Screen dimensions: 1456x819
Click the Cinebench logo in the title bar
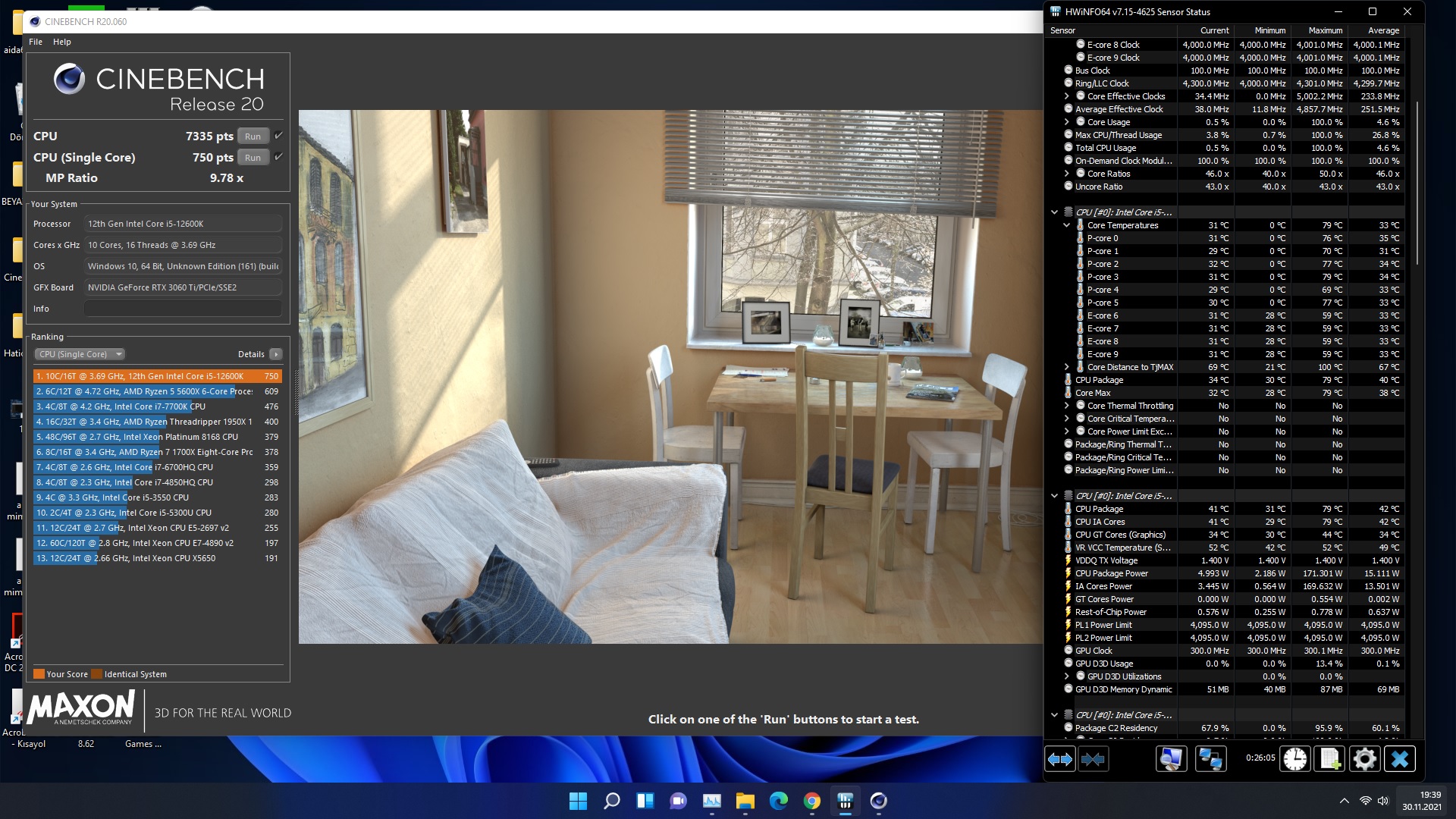coord(35,21)
